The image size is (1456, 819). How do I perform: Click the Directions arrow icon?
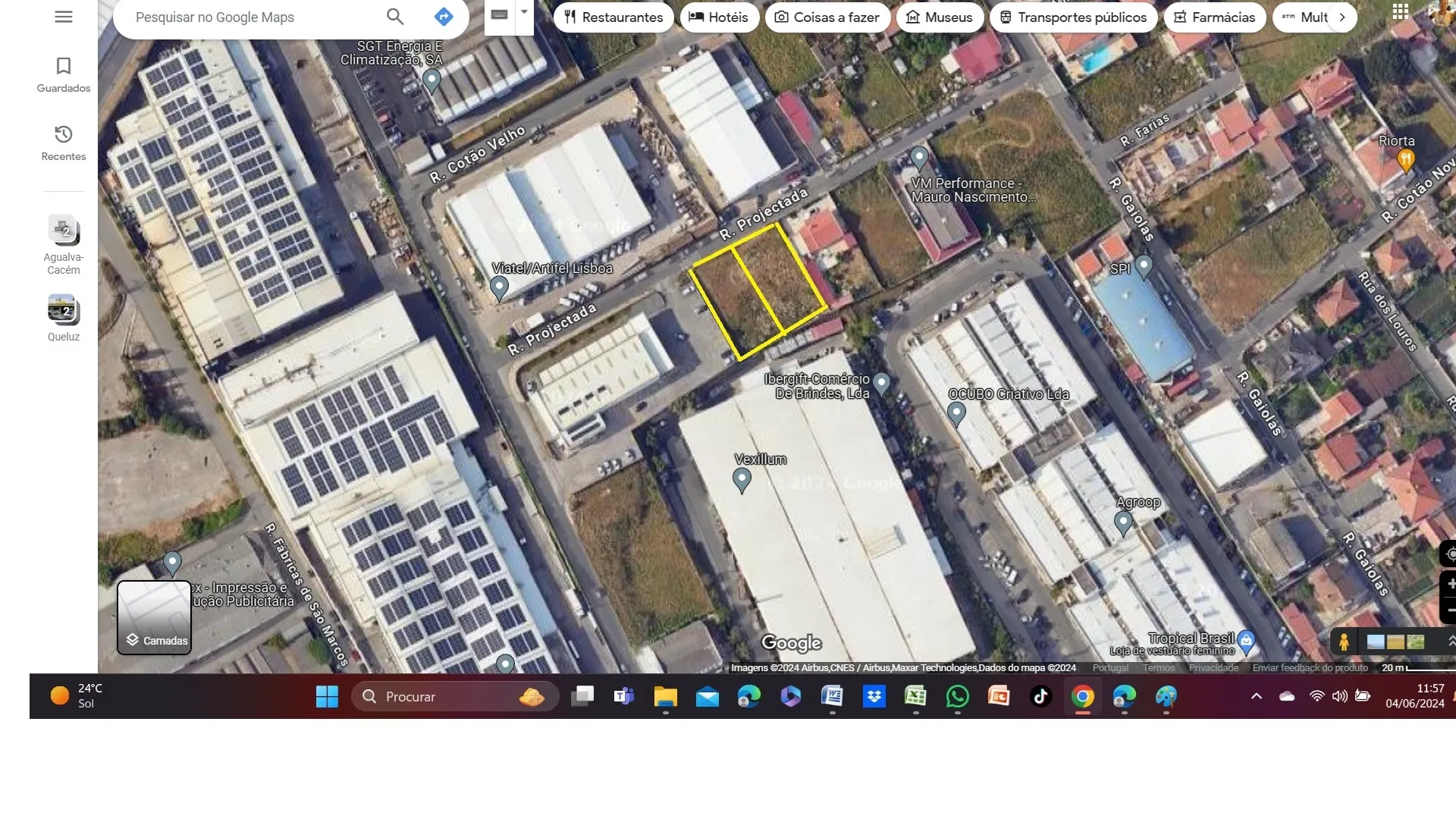pyautogui.click(x=444, y=17)
